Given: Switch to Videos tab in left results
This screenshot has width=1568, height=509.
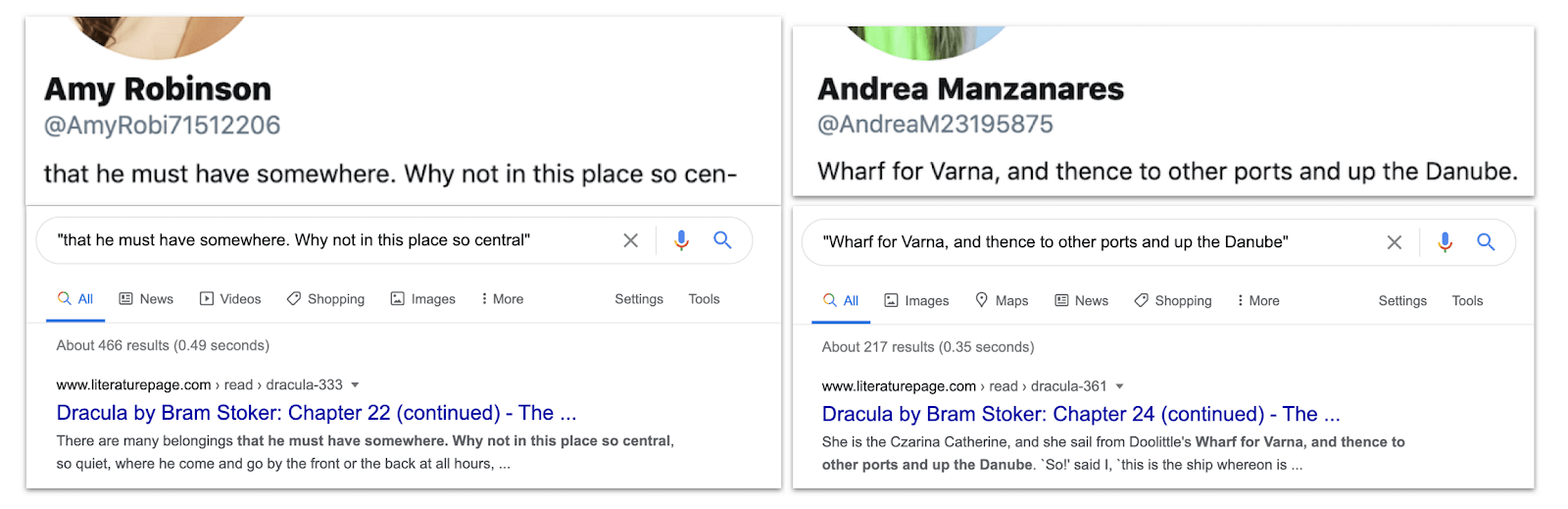Looking at the screenshot, I should tap(230, 299).
